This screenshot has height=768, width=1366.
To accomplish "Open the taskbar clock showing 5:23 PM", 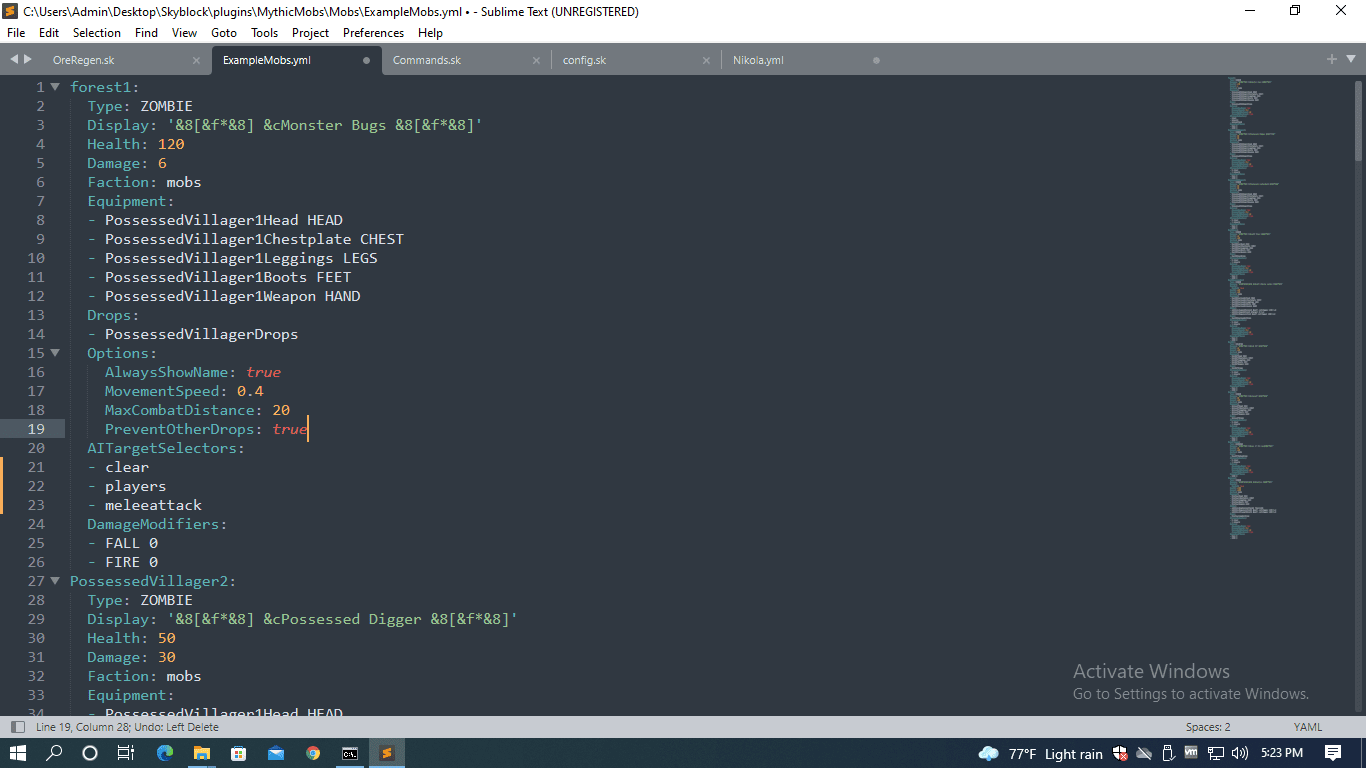I will point(1282,753).
